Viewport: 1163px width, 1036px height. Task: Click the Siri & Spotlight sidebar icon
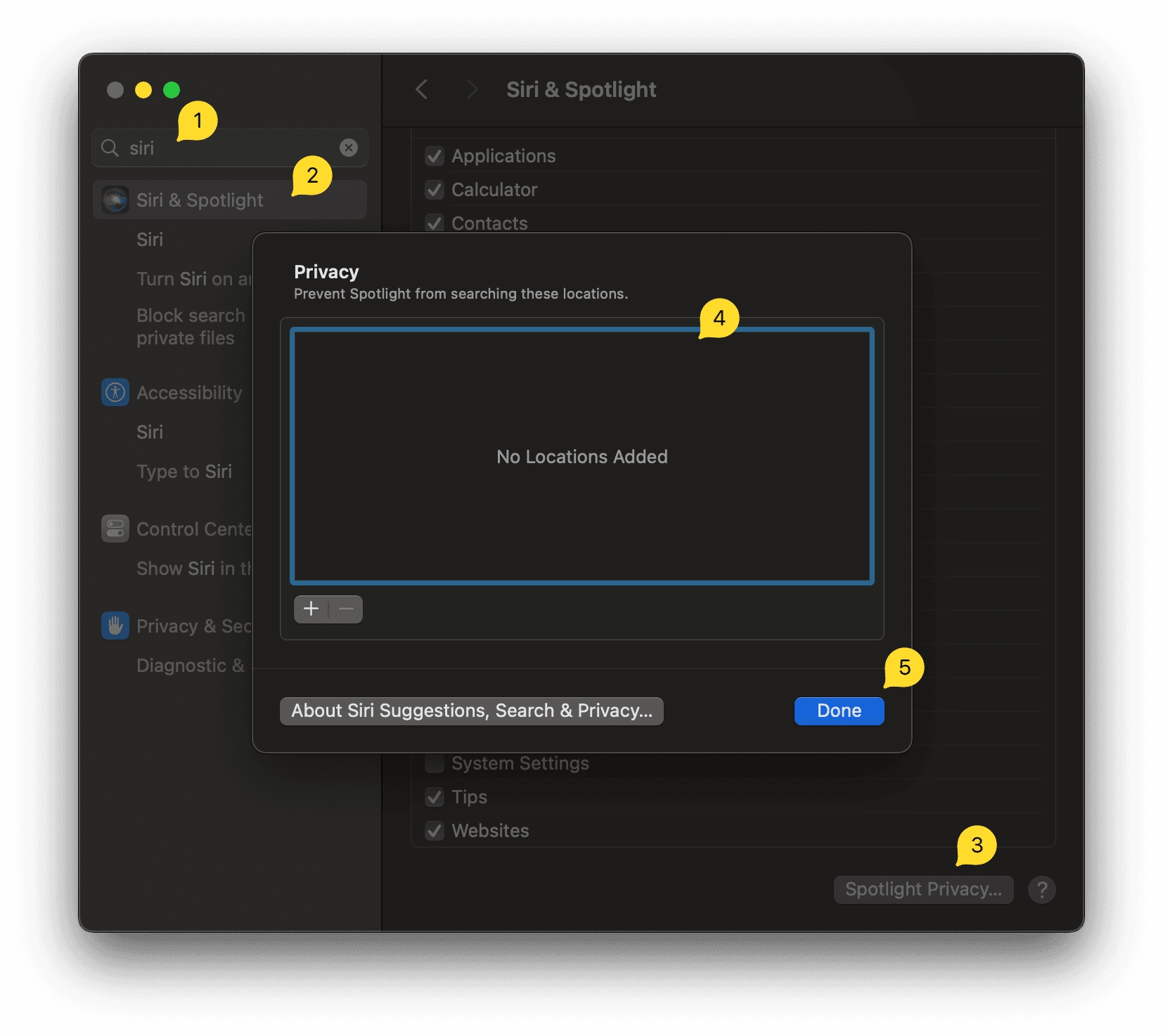click(x=115, y=200)
